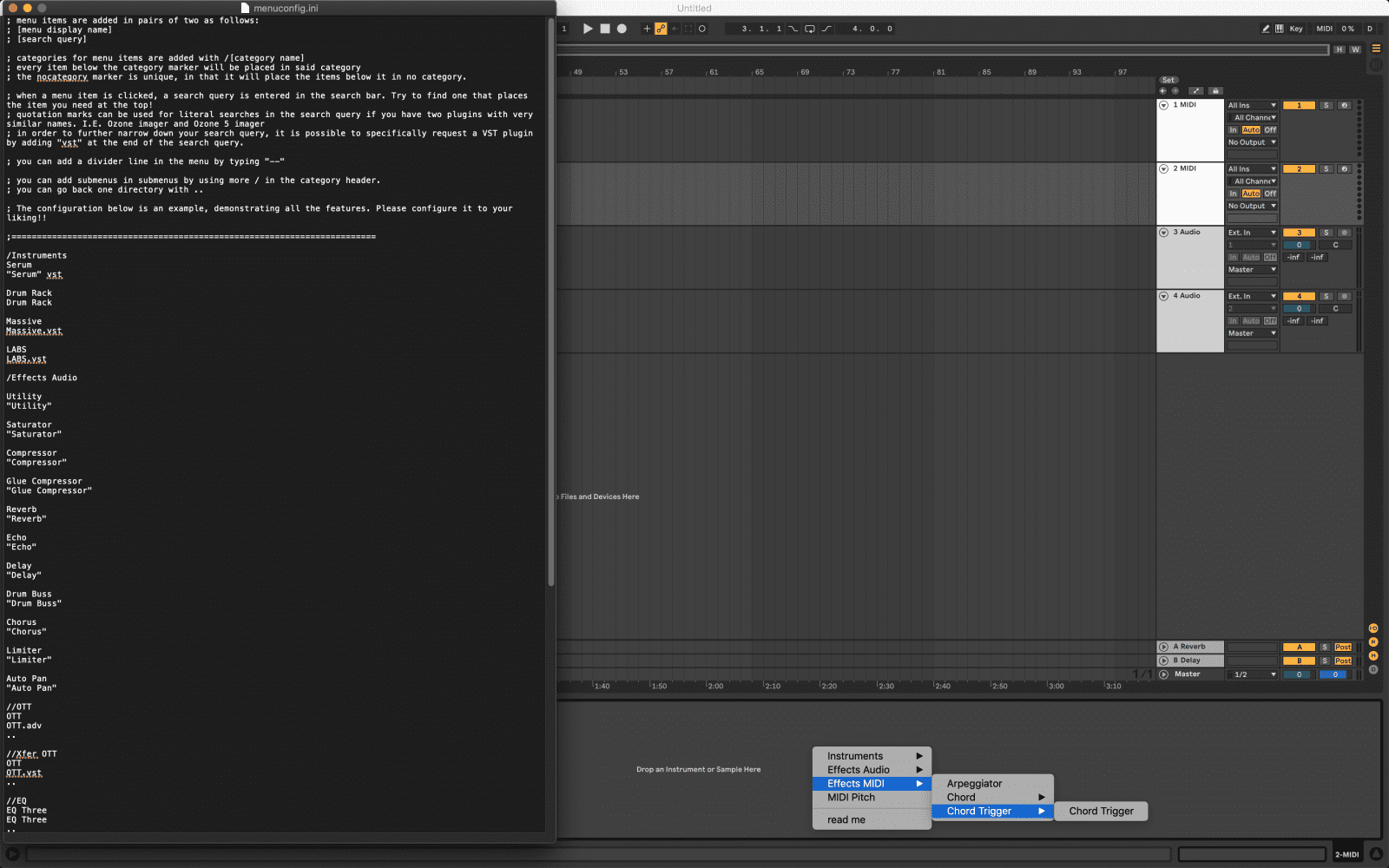Image resolution: width=1389 pixels, height=868 pixels.
Task: Choose read me in the popup menu
Action: (x=872, y=820)
